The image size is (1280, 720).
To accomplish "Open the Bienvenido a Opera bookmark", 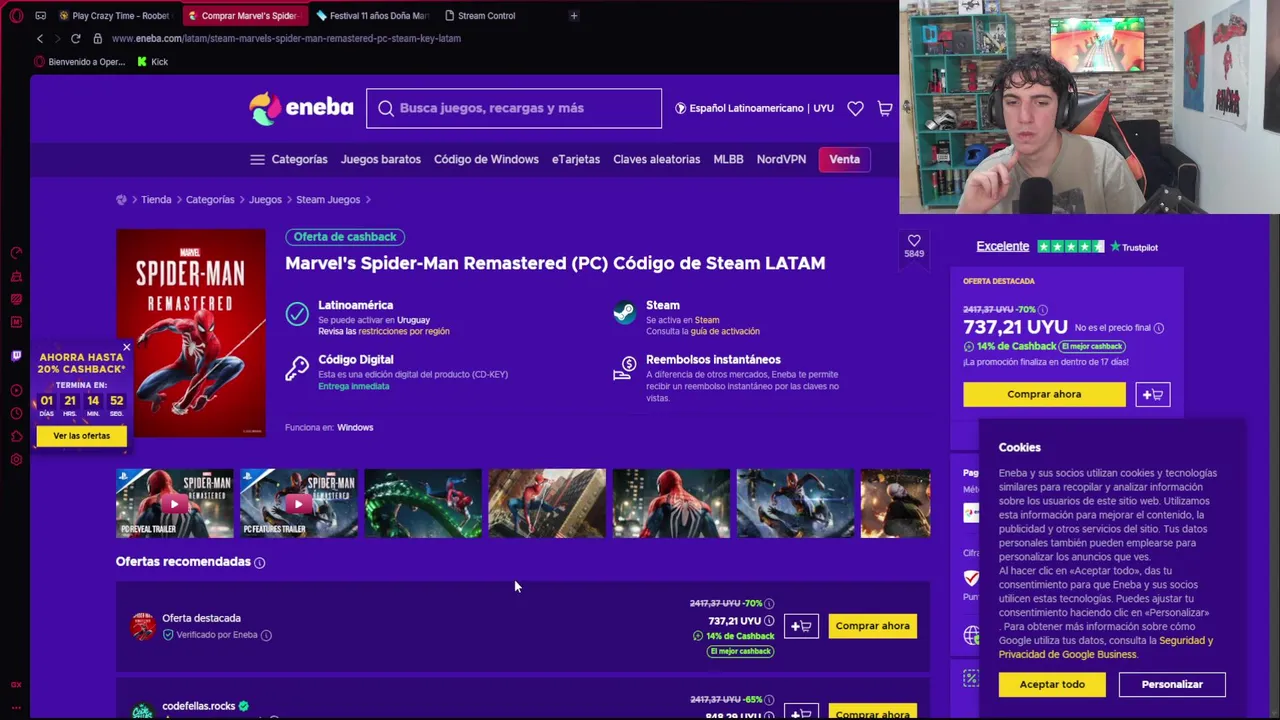I will [x=80, y=62].
